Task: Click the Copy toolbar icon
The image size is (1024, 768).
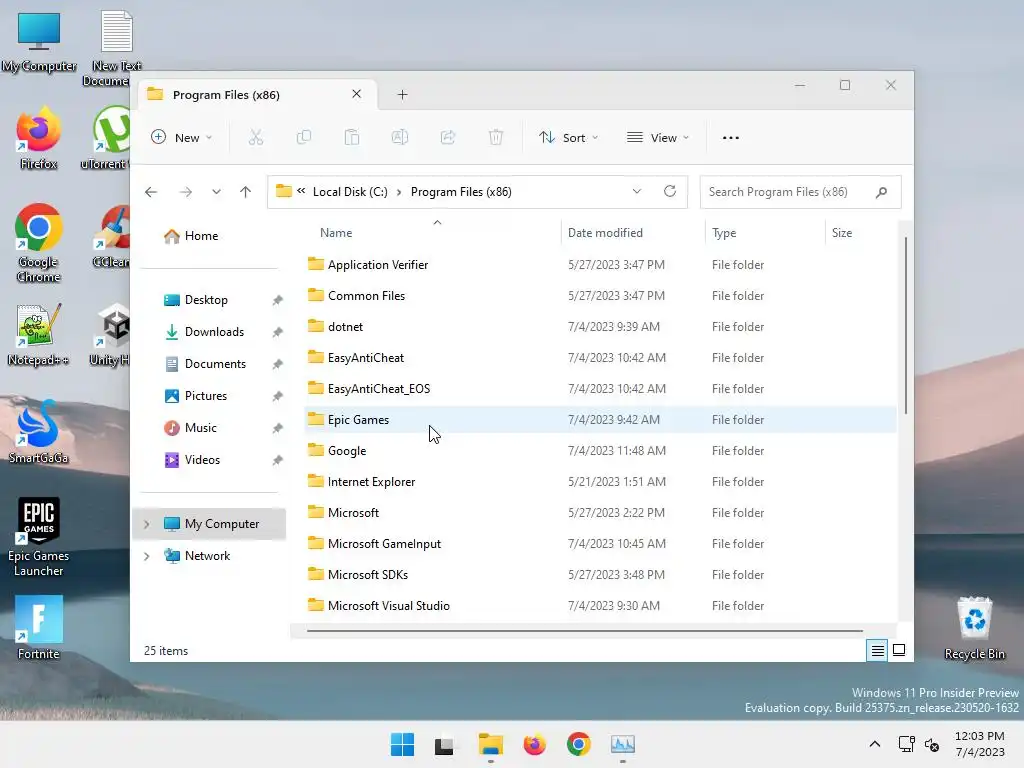Action: pyautogui.click(x=304, y=137)
